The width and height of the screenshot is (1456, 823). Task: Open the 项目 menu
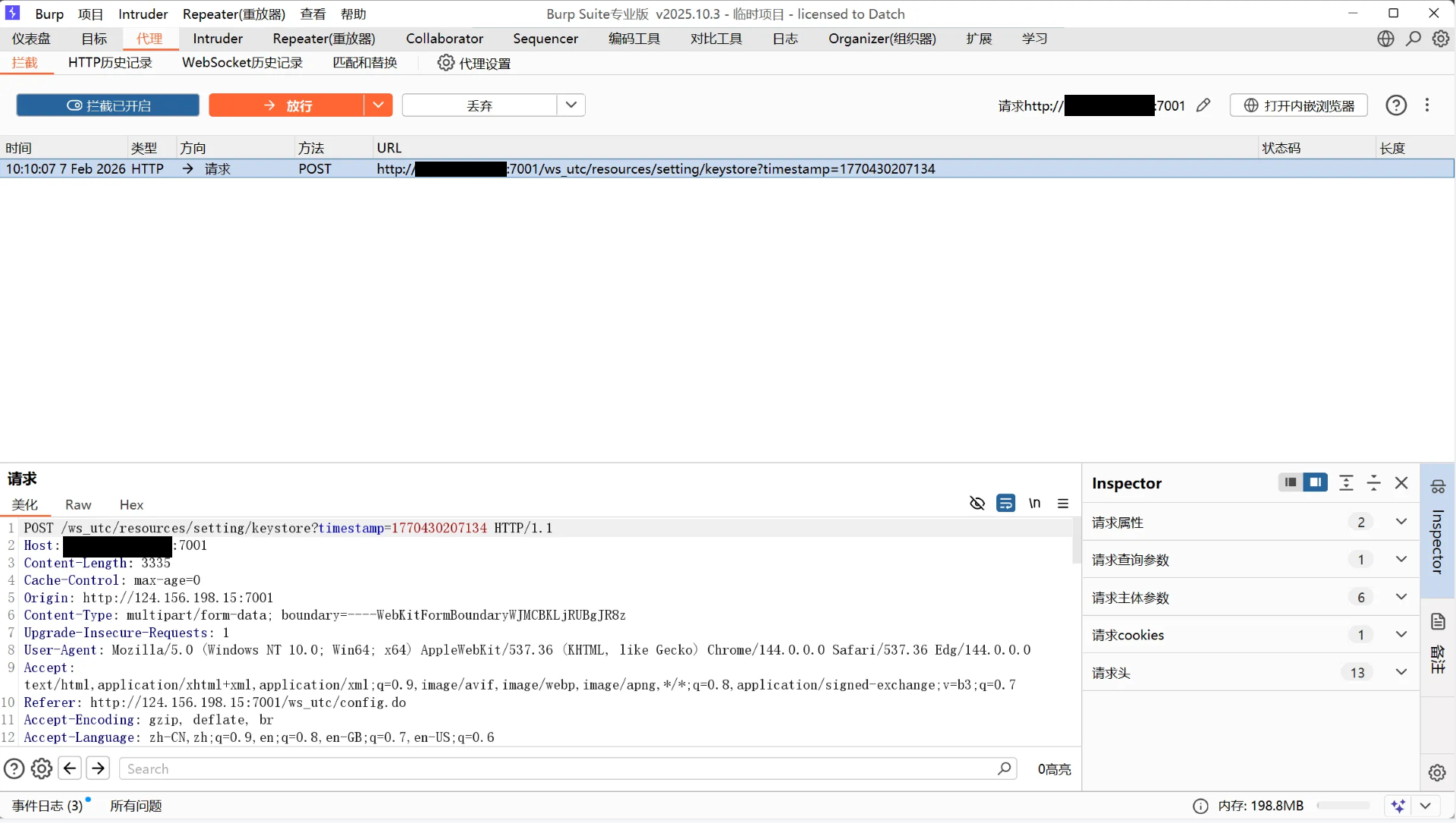(90, 14)
